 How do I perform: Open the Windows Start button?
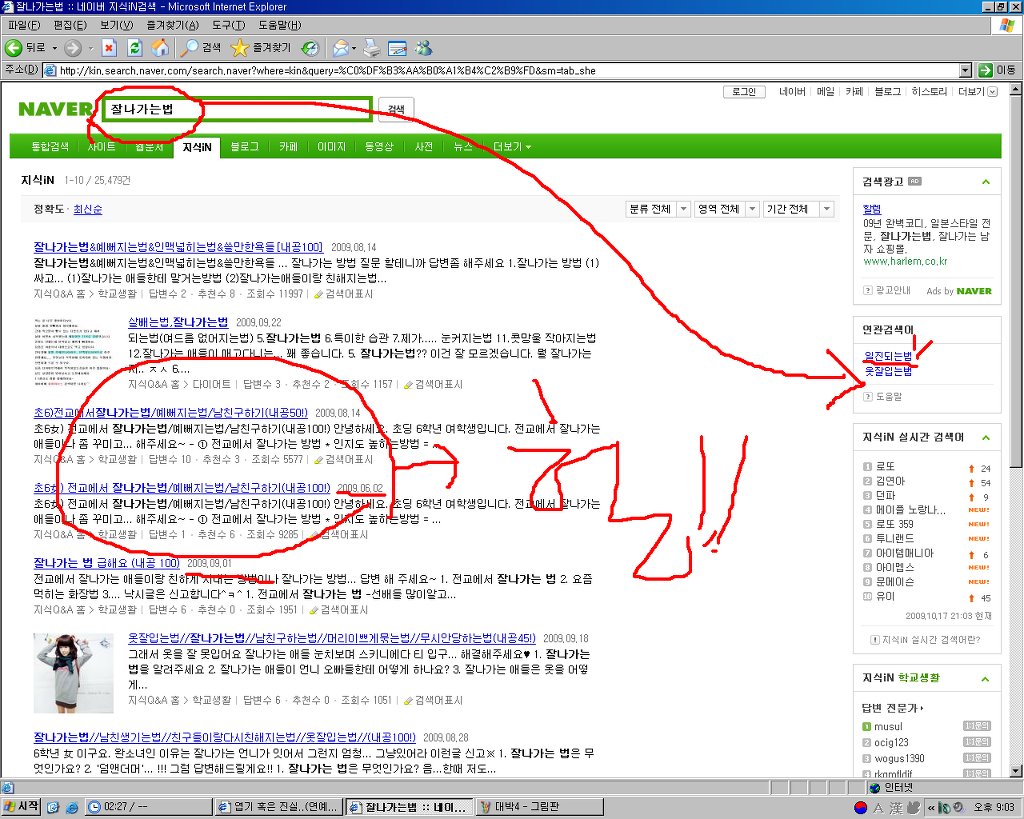(20, 807)
